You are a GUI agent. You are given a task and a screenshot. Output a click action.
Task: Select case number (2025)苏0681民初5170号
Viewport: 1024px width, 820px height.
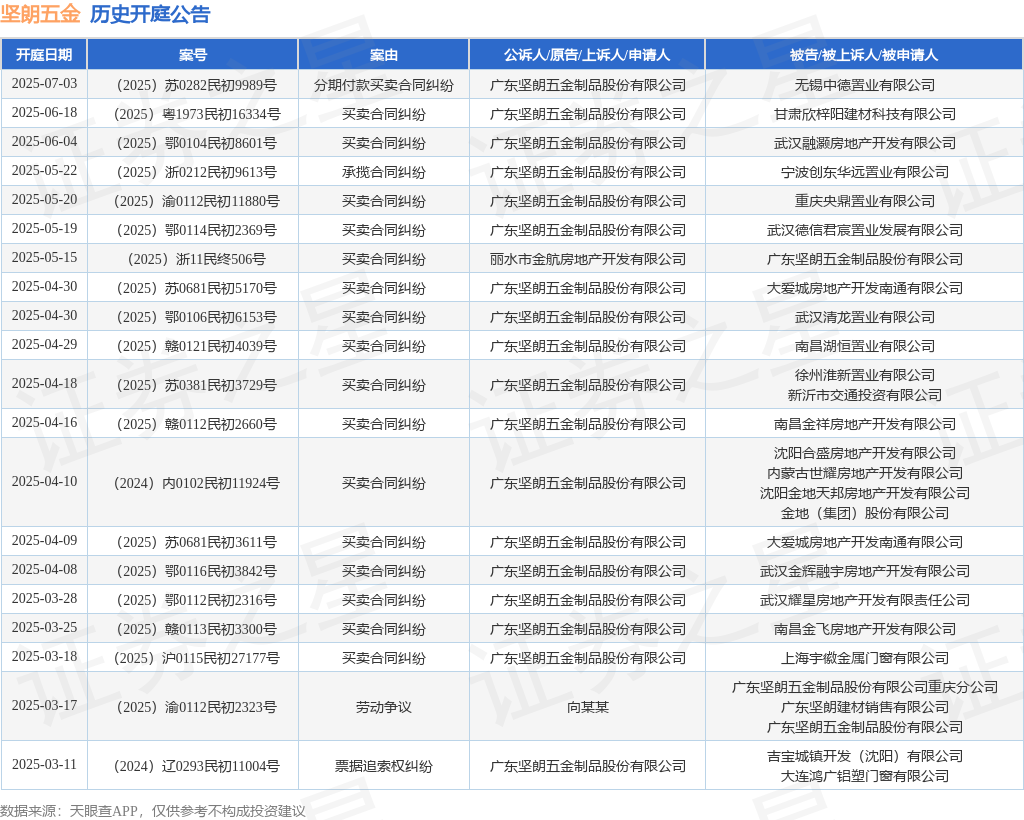[193, 288]
